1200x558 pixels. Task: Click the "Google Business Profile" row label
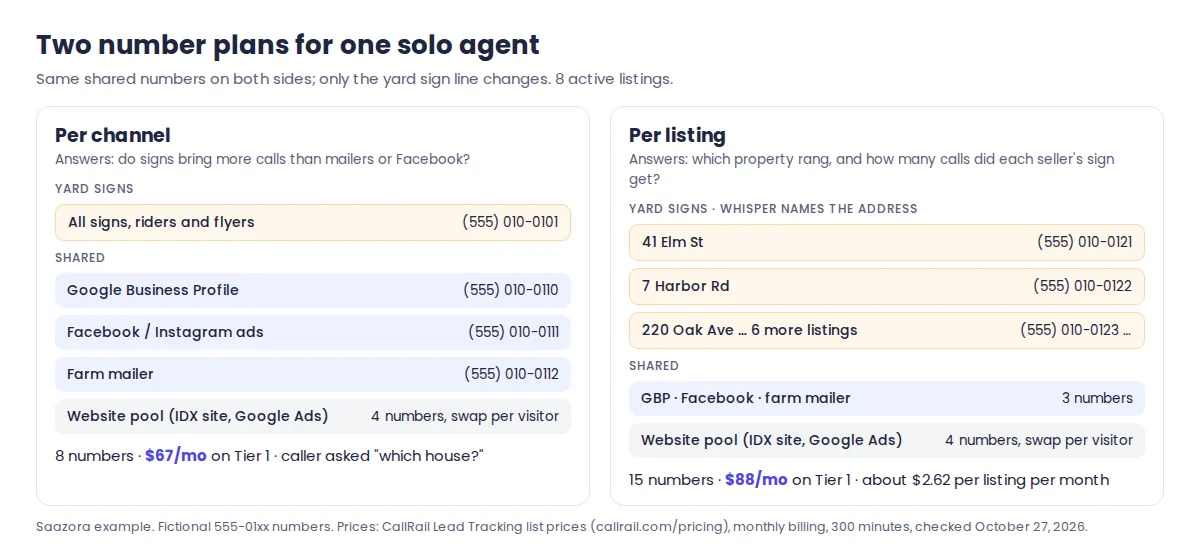[x=153, y=290]
